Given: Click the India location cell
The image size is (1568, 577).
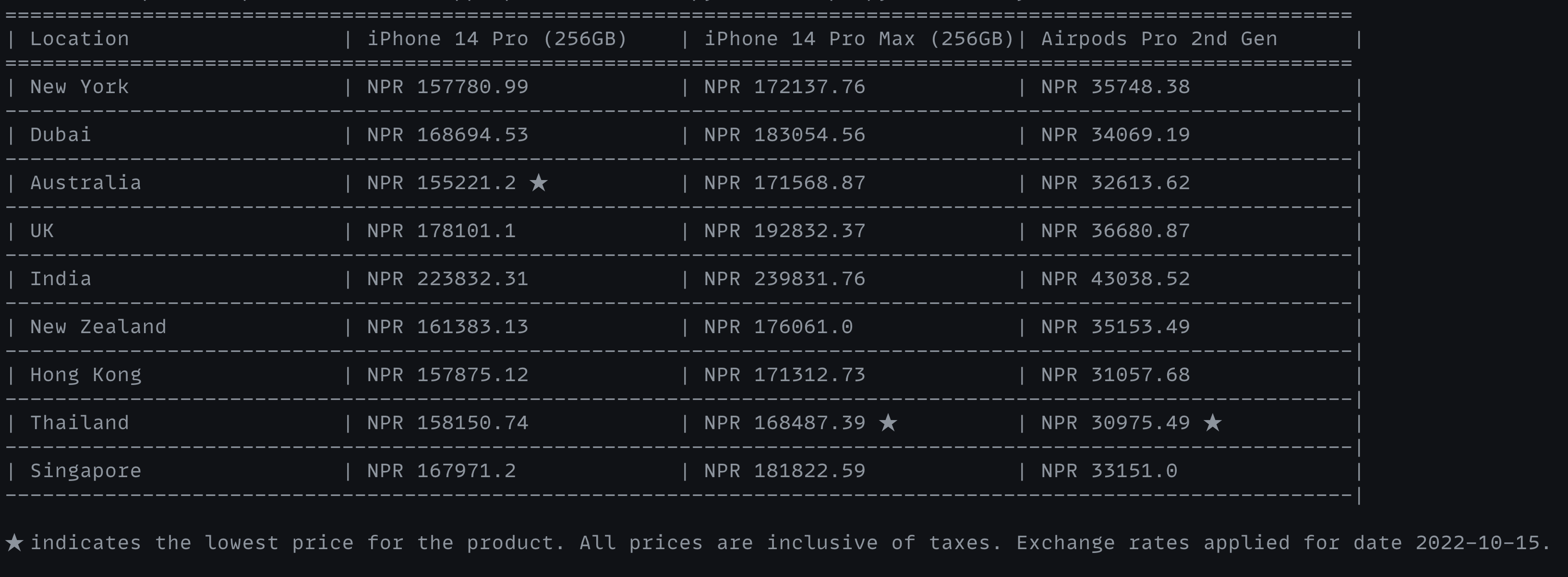Looking at the screenshot, I should 60,279.
